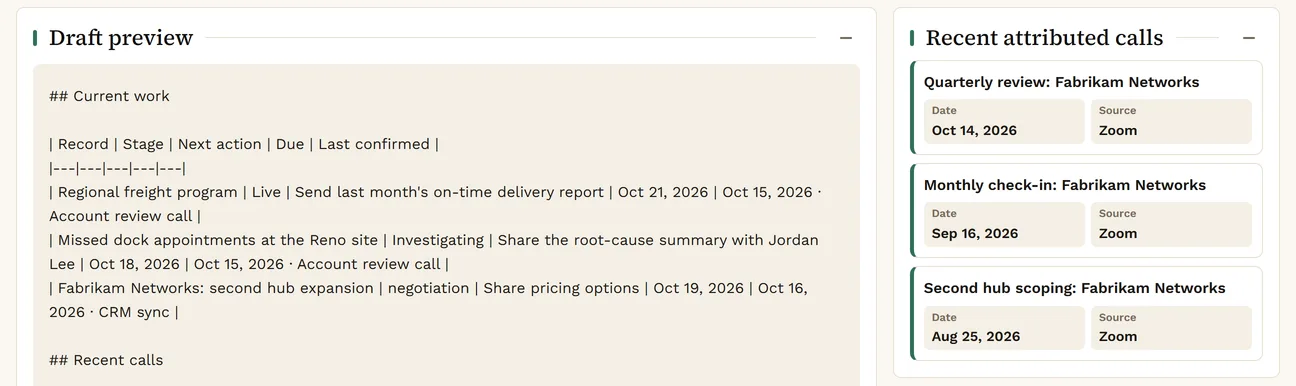Click the Draft preview heading
Viewport: 1296px width, 386px height.
(x=121, y=38)
